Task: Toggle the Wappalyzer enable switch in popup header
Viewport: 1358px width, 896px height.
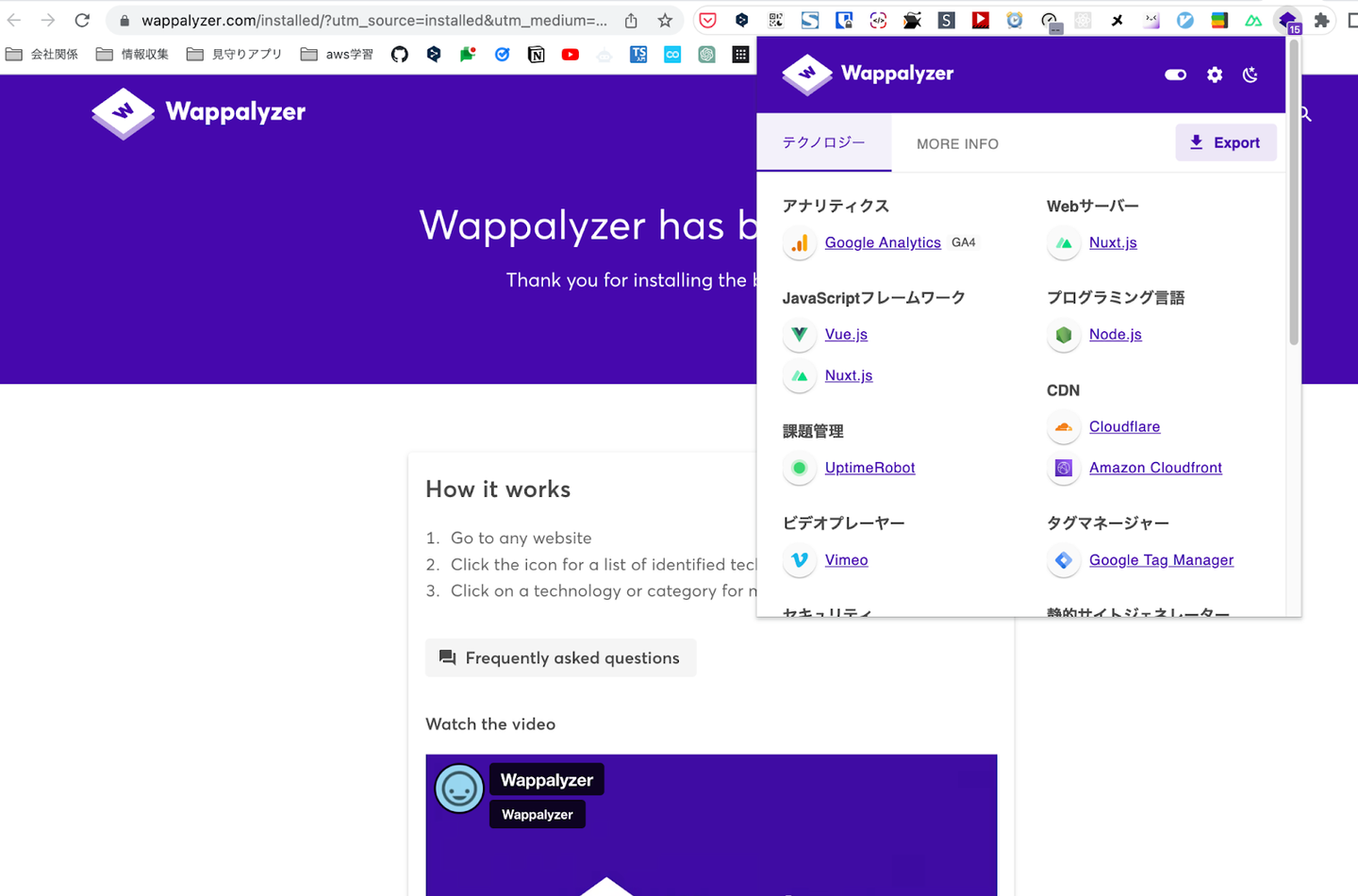Action: pyautogui.click(x=1175, y=75)
